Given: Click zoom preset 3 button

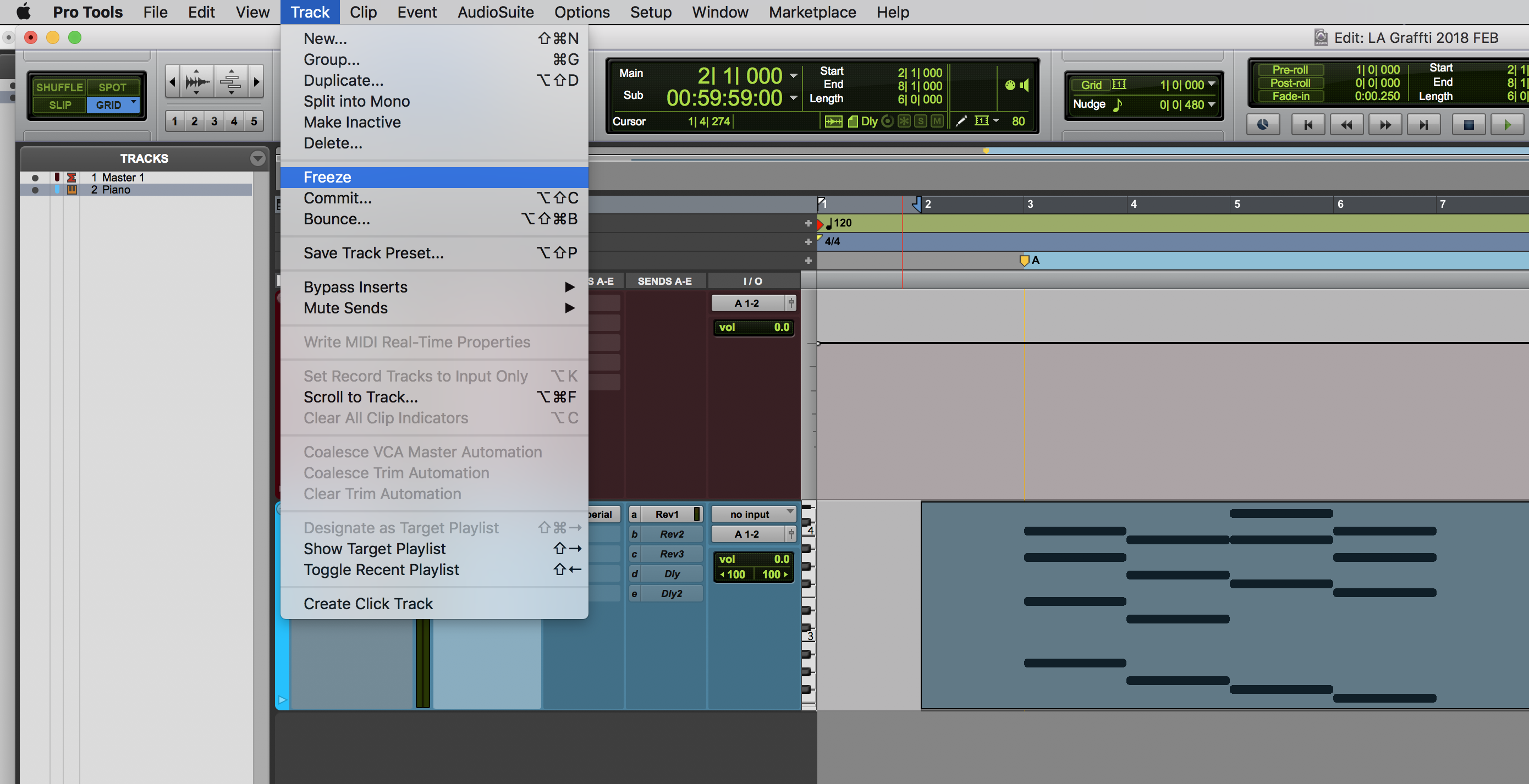Looking at the screenshot, I should coord(215,121).
